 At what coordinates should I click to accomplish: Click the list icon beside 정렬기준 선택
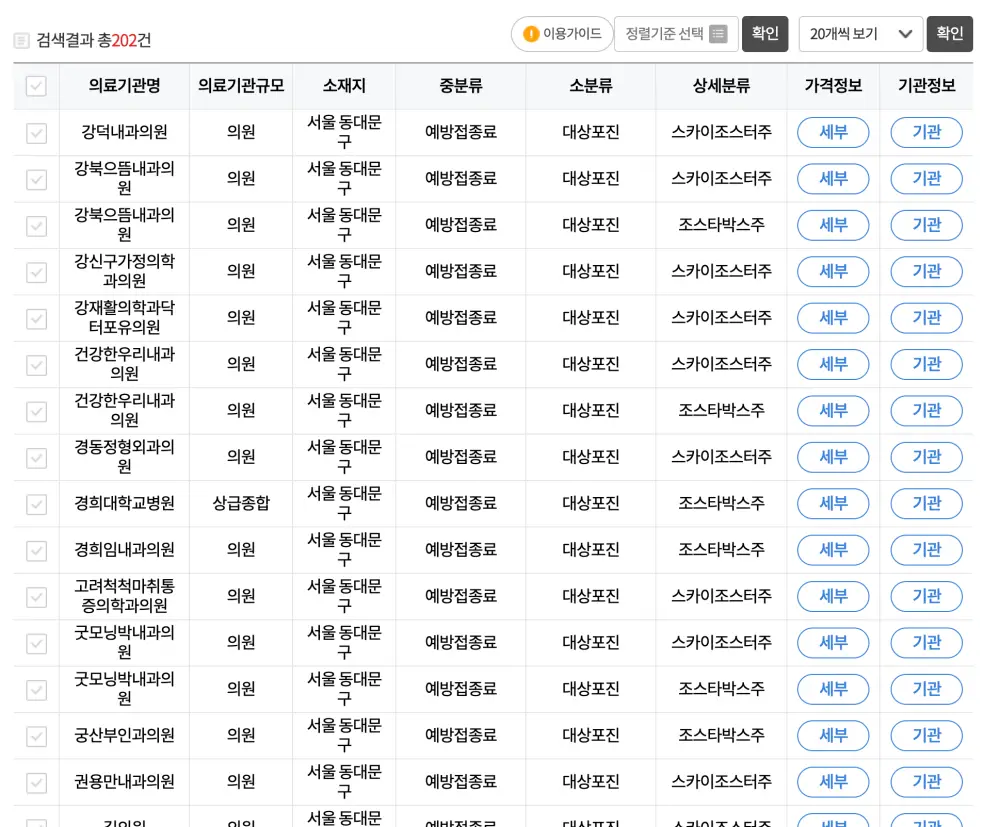click(718, 34)
